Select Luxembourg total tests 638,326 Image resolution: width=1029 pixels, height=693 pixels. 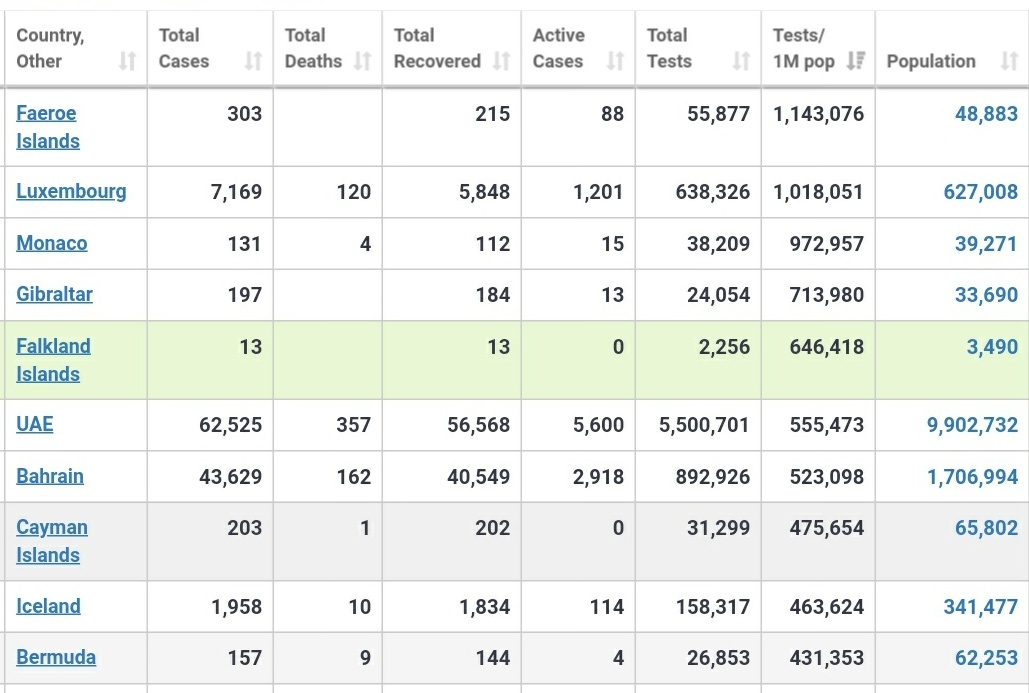pyautogui.click(x=713, y=192)
